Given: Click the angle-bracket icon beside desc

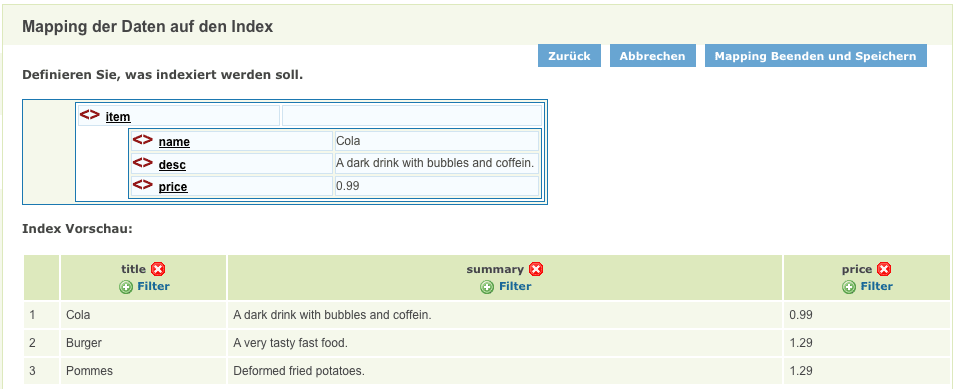Looking at the screenshot, I should point(143,163).
